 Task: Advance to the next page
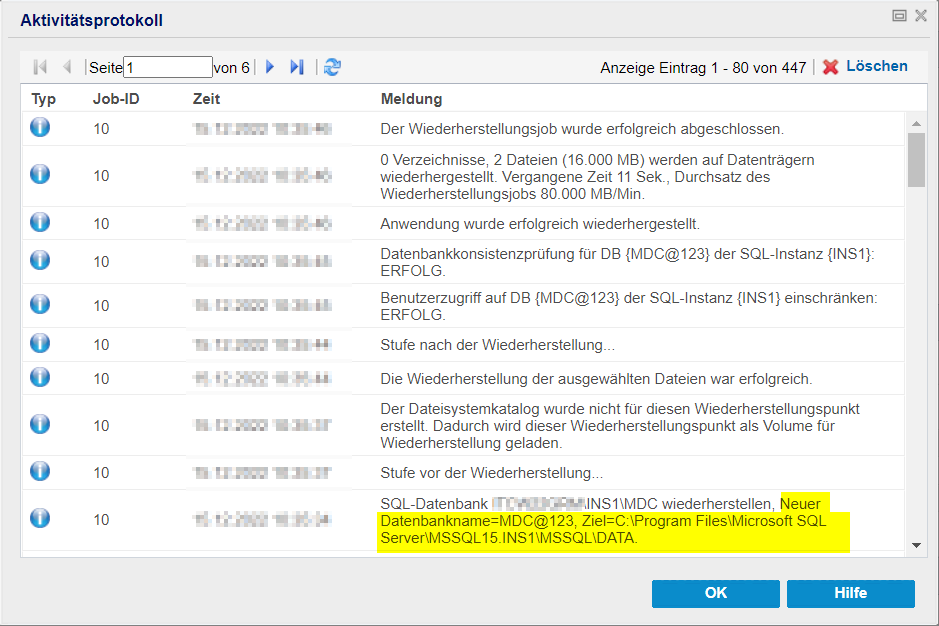click(270, 67)
